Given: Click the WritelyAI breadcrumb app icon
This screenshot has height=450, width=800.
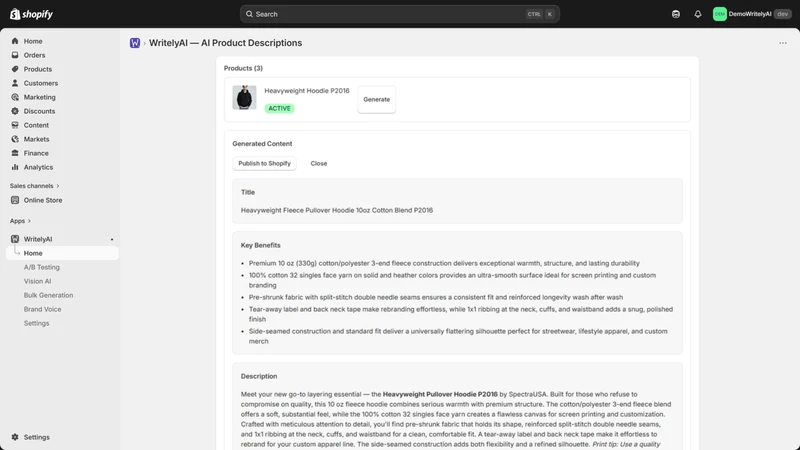Looking at the screenshot, I should [135, 43].
